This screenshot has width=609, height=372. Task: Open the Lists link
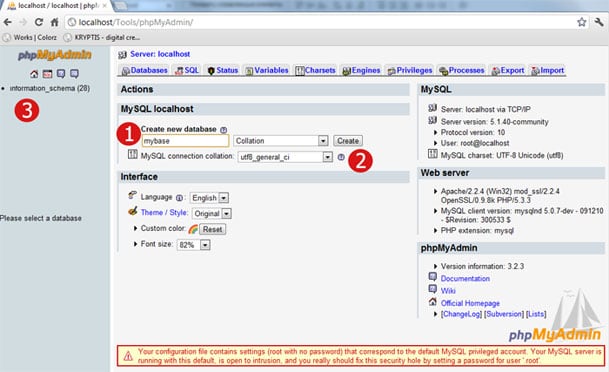pyautogui.click(x=536, y=314)
